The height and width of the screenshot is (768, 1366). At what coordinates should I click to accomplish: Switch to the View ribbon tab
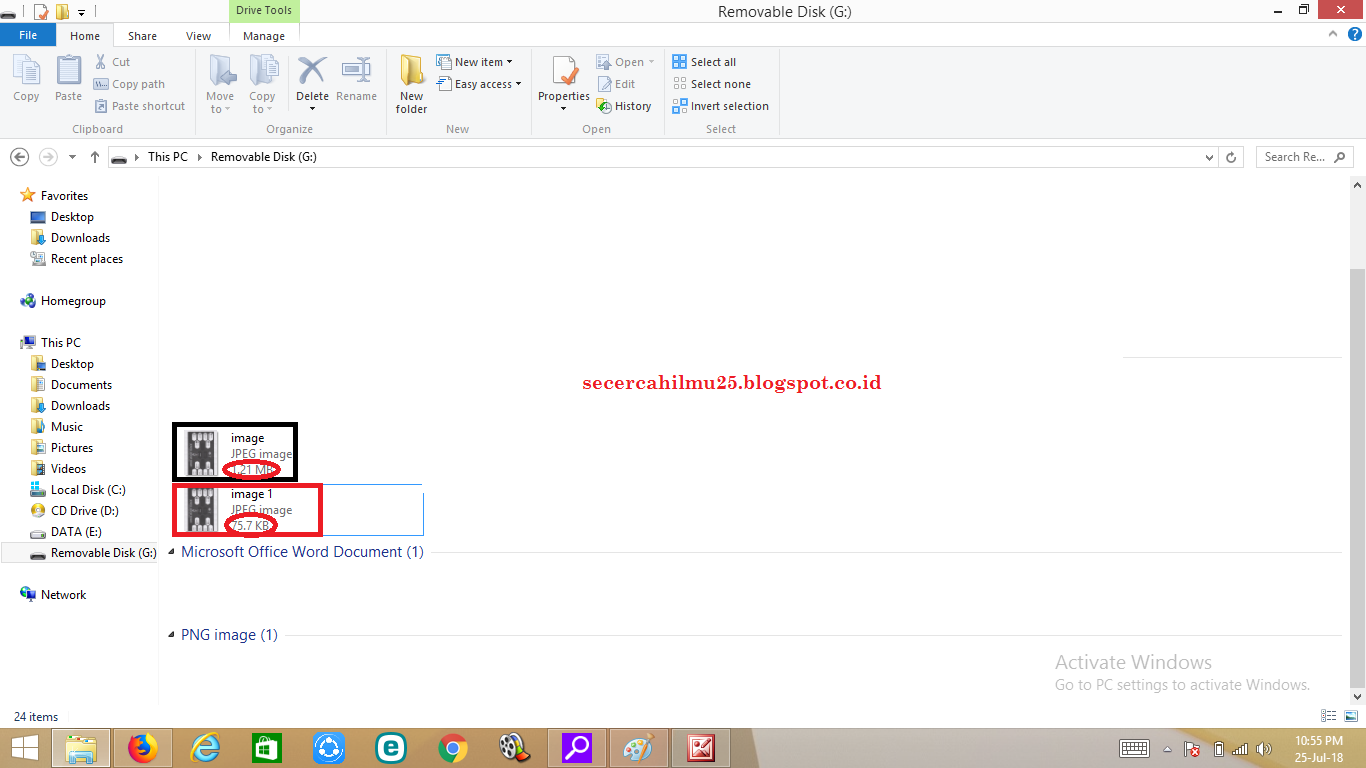pos(198,34)
